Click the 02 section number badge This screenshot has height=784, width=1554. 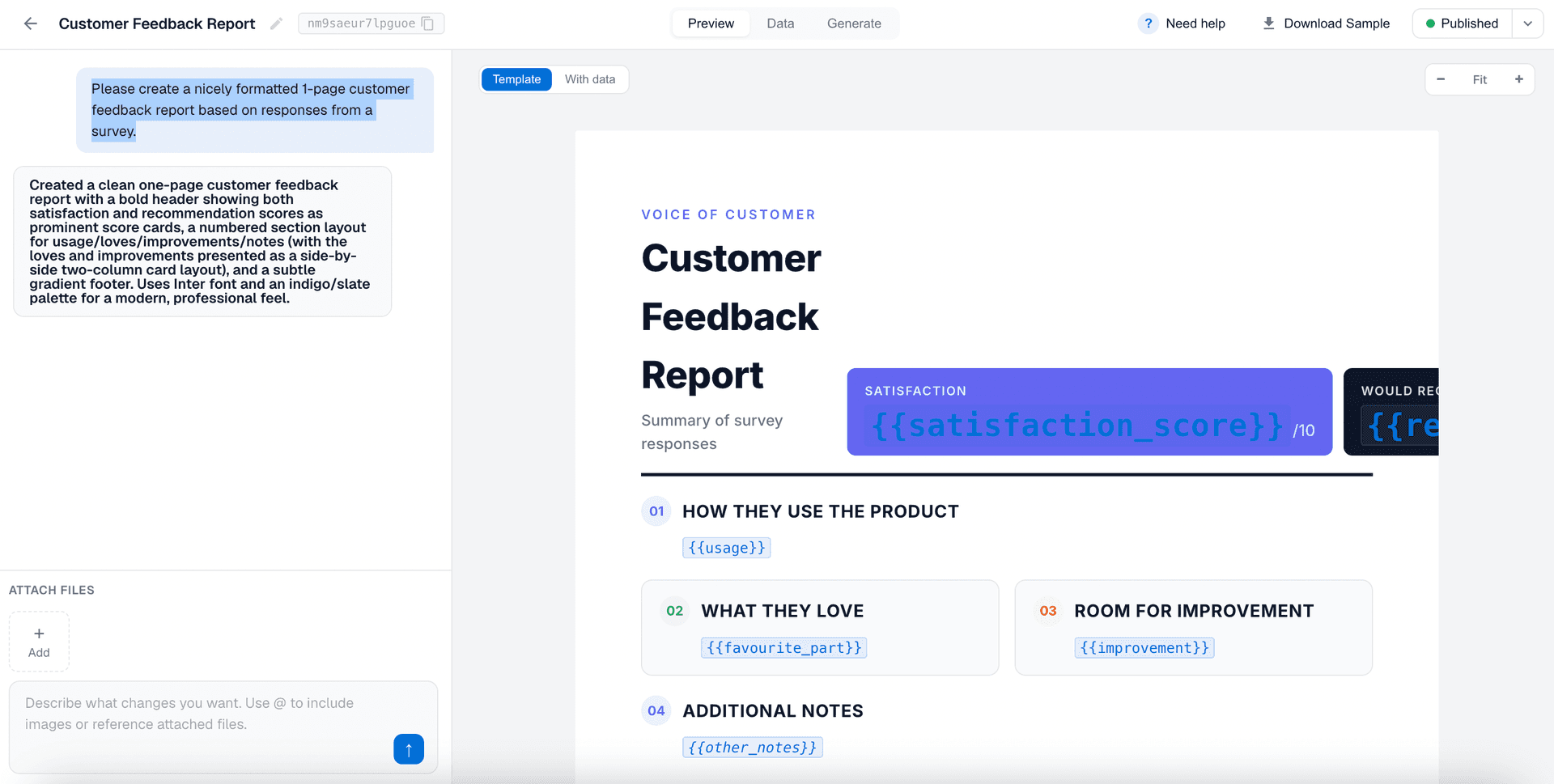[x=675, y=611]
